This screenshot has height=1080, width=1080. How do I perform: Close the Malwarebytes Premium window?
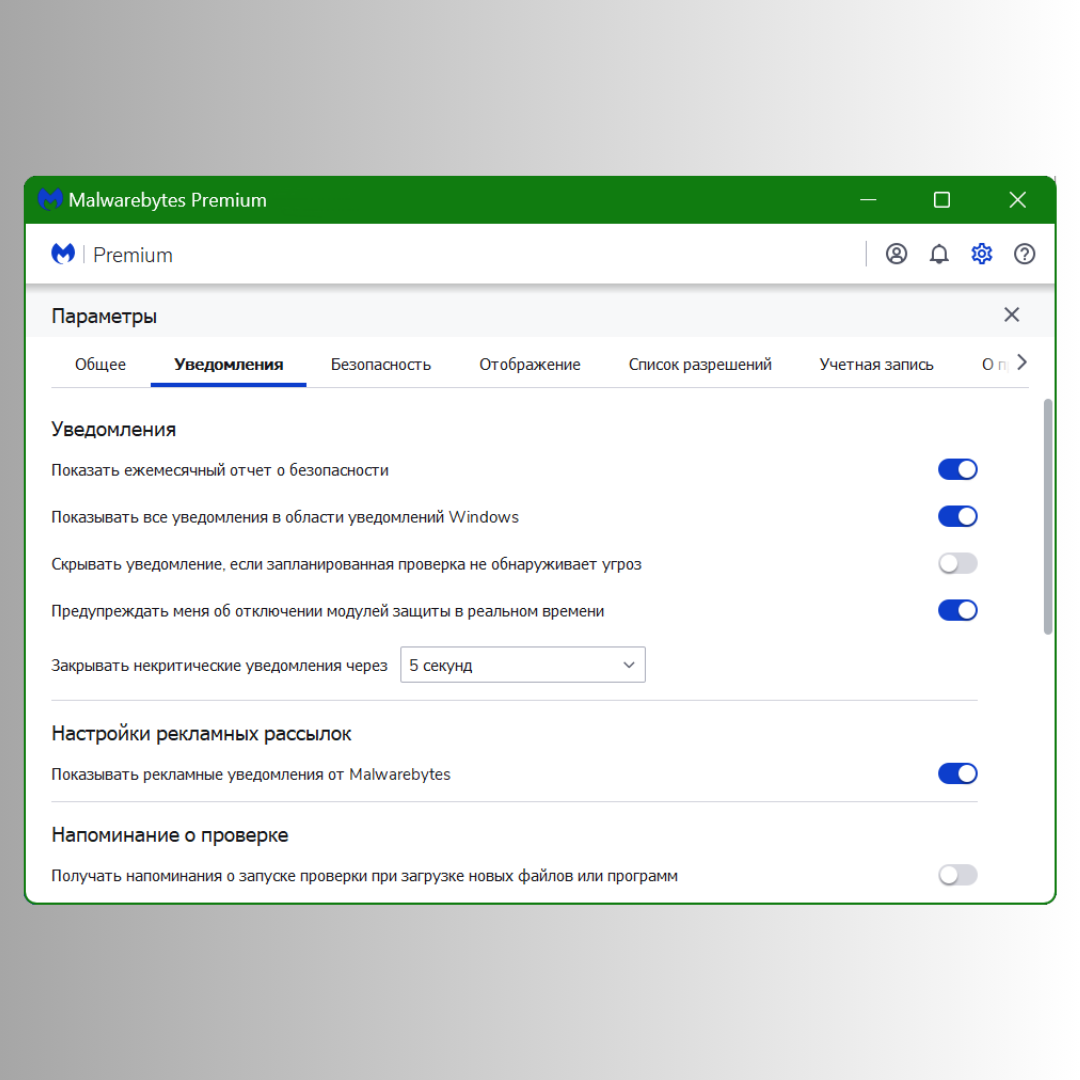[1017, 200]
